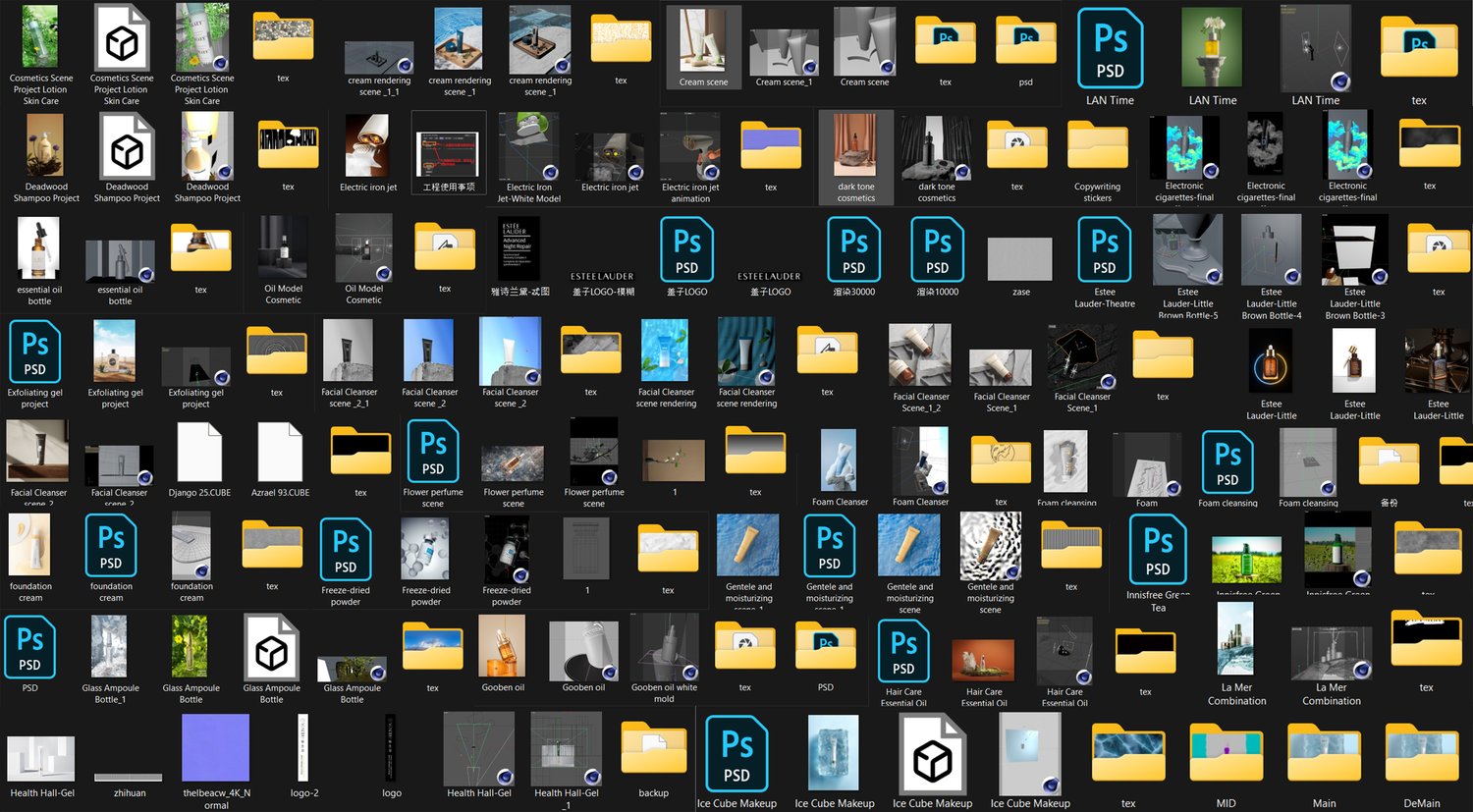This screenshot has width=1473, height=812.
Task: Click the 盖子LOGO-模糊 file name
Action: tap(603, 292)
